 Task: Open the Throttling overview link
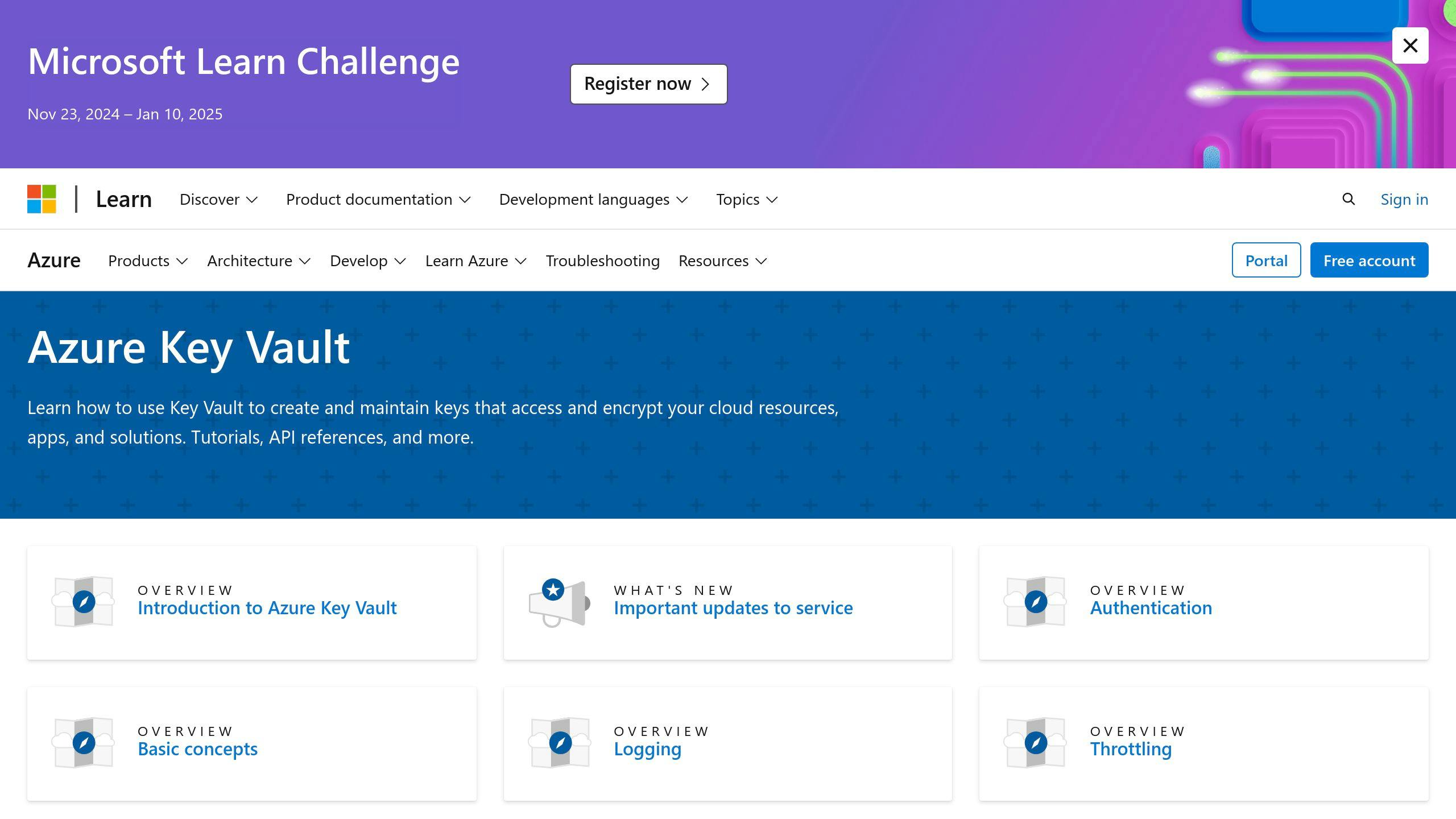[x=1131, y=749]
